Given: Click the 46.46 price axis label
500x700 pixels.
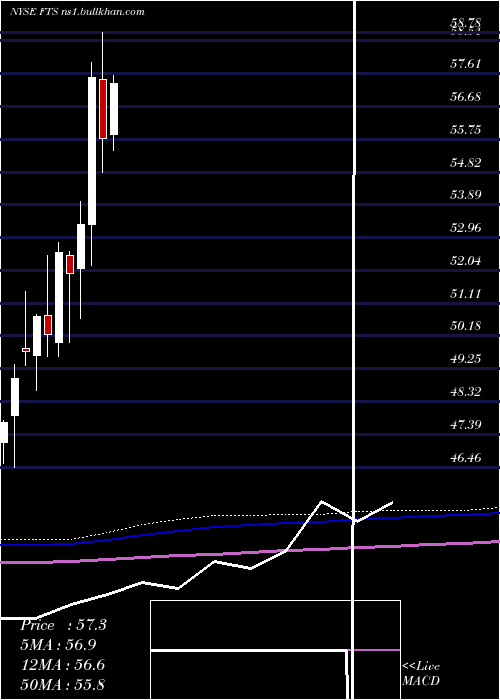Looking at the screenshot, I should pos(465,458).
